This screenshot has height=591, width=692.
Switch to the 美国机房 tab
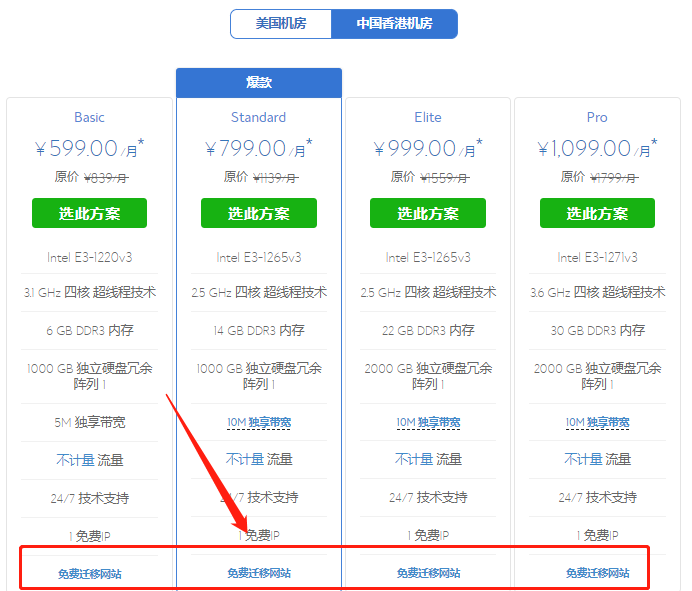pos(281,24)
